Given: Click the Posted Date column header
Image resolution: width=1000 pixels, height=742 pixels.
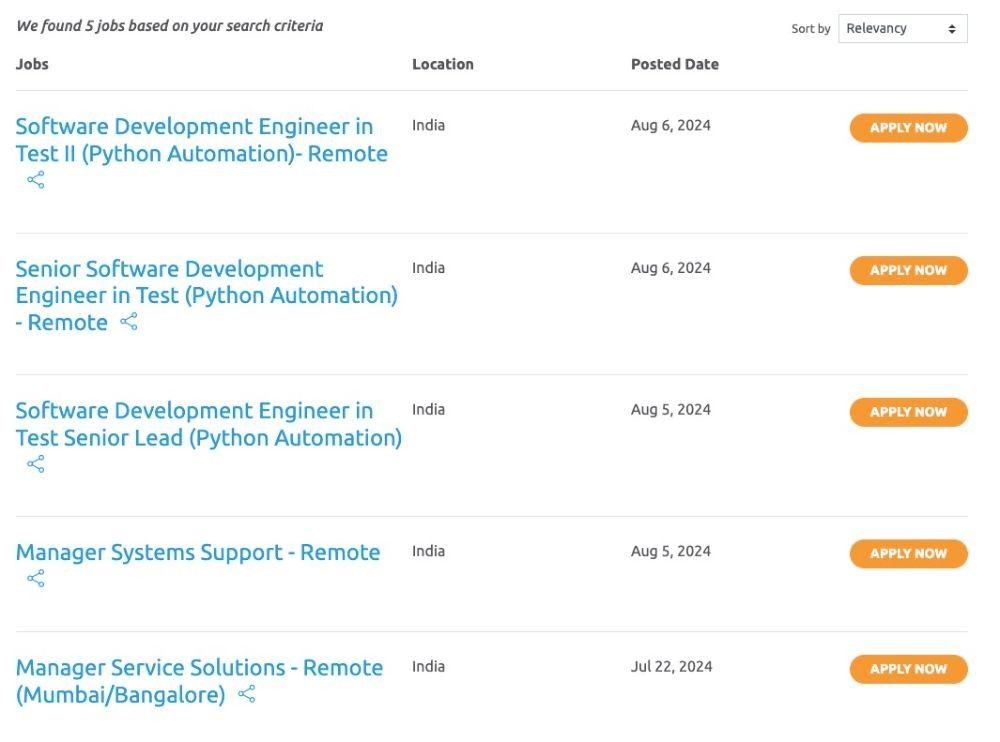Looking at the screenshot, I should (x=675, y=64).
